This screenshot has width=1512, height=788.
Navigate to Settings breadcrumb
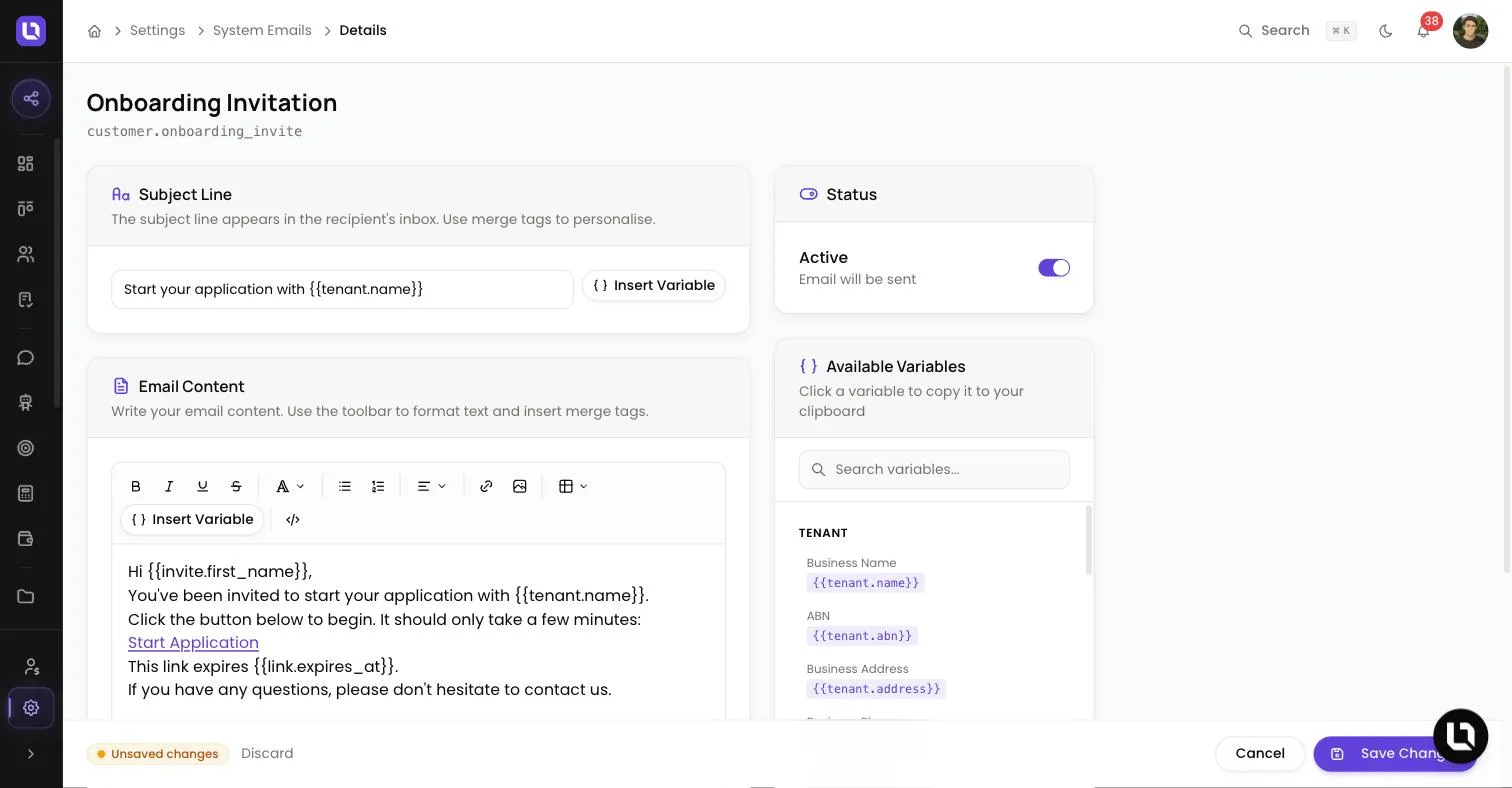(x=157, y=31)
